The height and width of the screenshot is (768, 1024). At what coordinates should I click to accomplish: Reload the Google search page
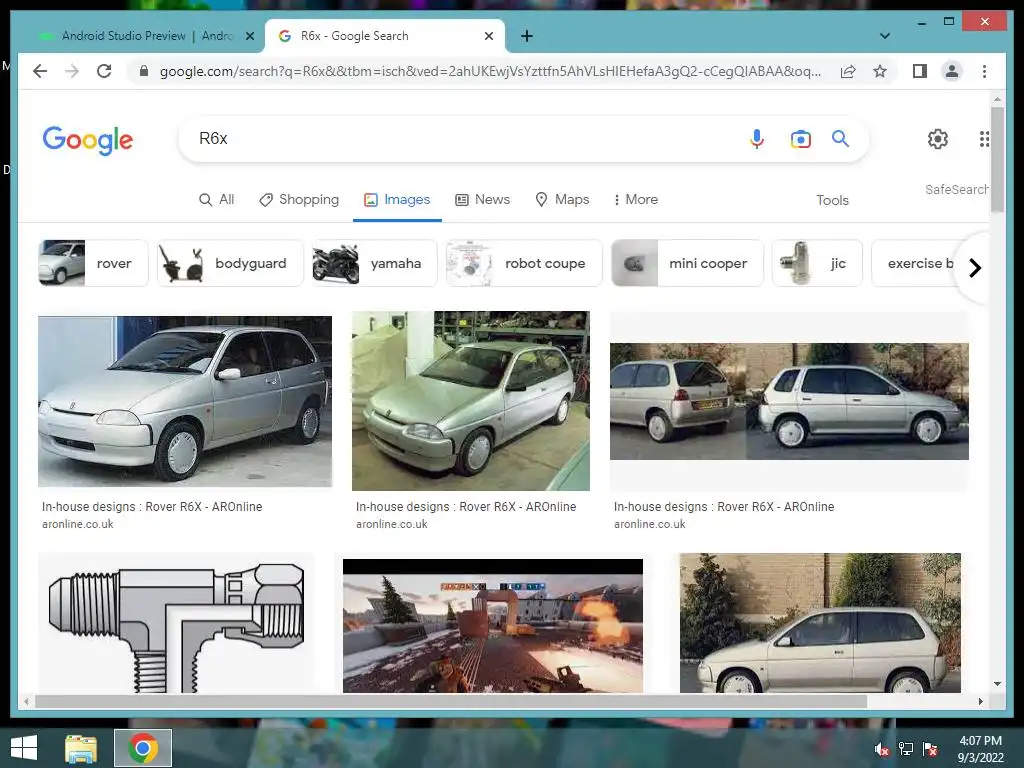tap(104, 71)
